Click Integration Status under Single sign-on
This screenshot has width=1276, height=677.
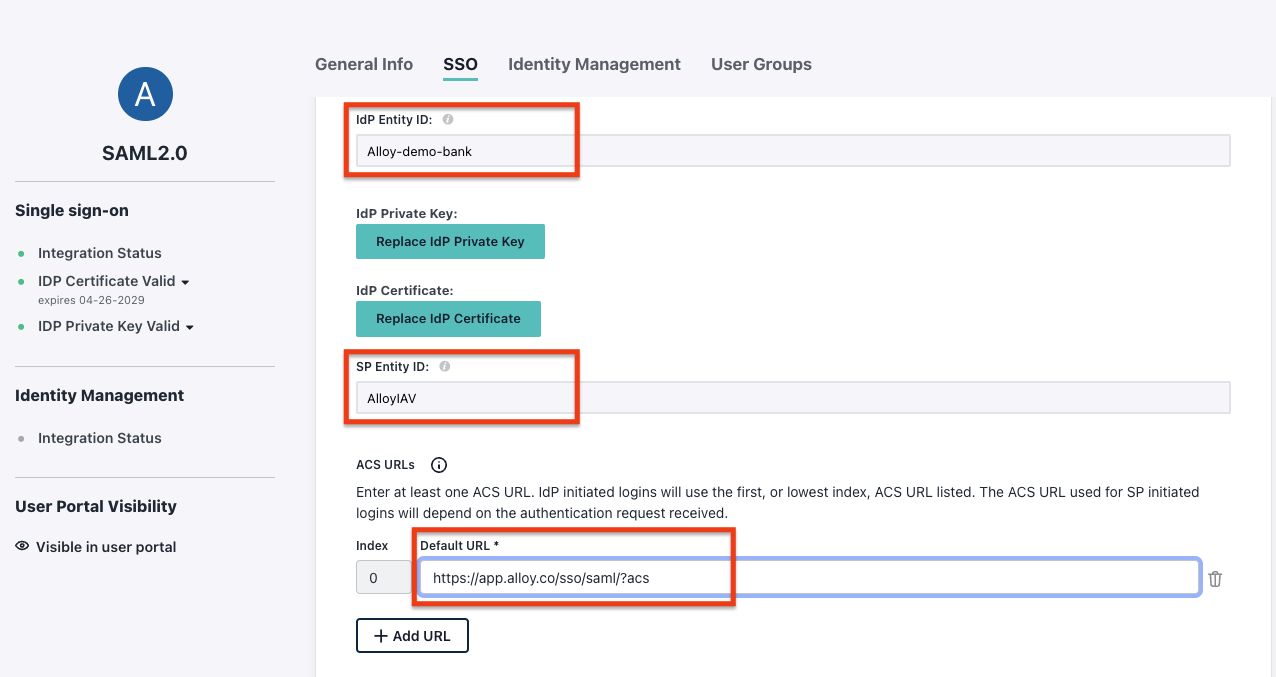(x=100, y=254)
